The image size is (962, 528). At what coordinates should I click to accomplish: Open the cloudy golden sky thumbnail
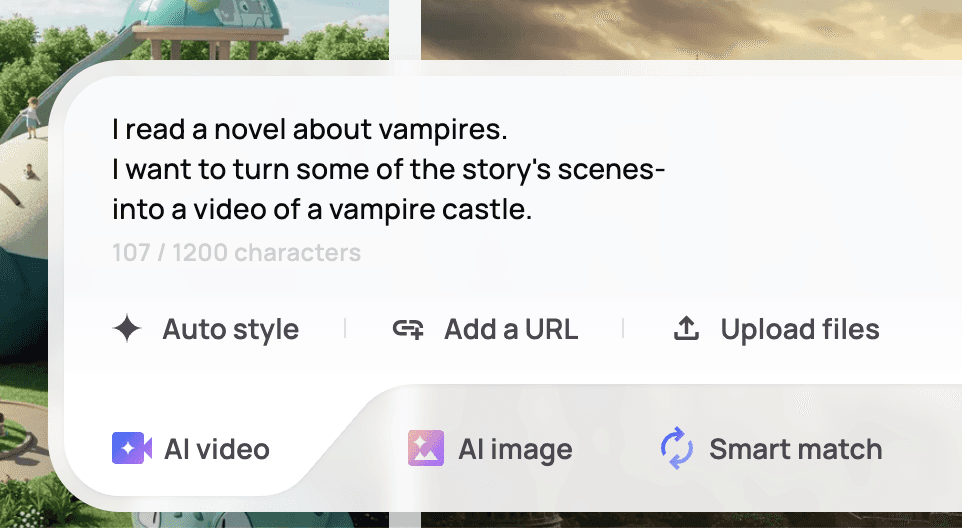click(x=691, y=29)
